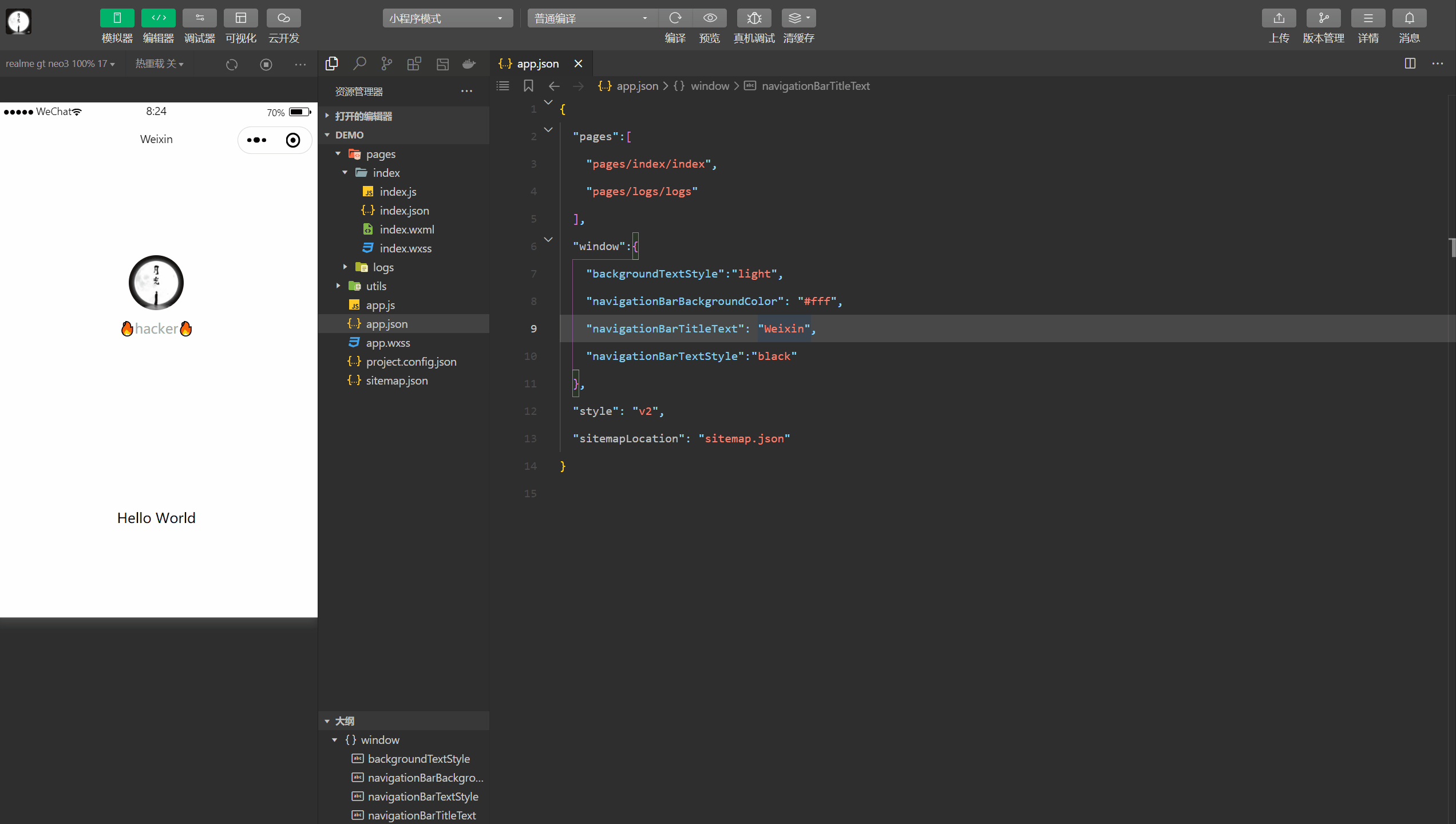Viewport: 1456px width, 824px height.
Task: Open the source control branch icon
Action: pos(387,64)
